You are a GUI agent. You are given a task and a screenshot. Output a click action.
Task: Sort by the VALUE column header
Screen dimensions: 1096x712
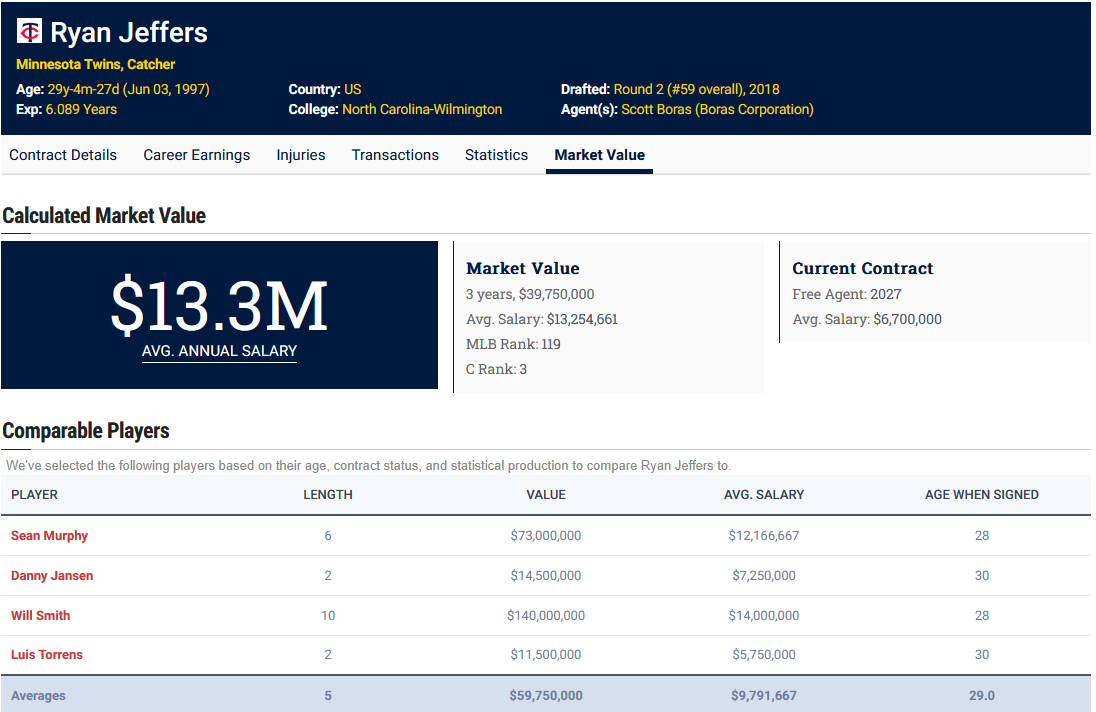pos(546,495)
